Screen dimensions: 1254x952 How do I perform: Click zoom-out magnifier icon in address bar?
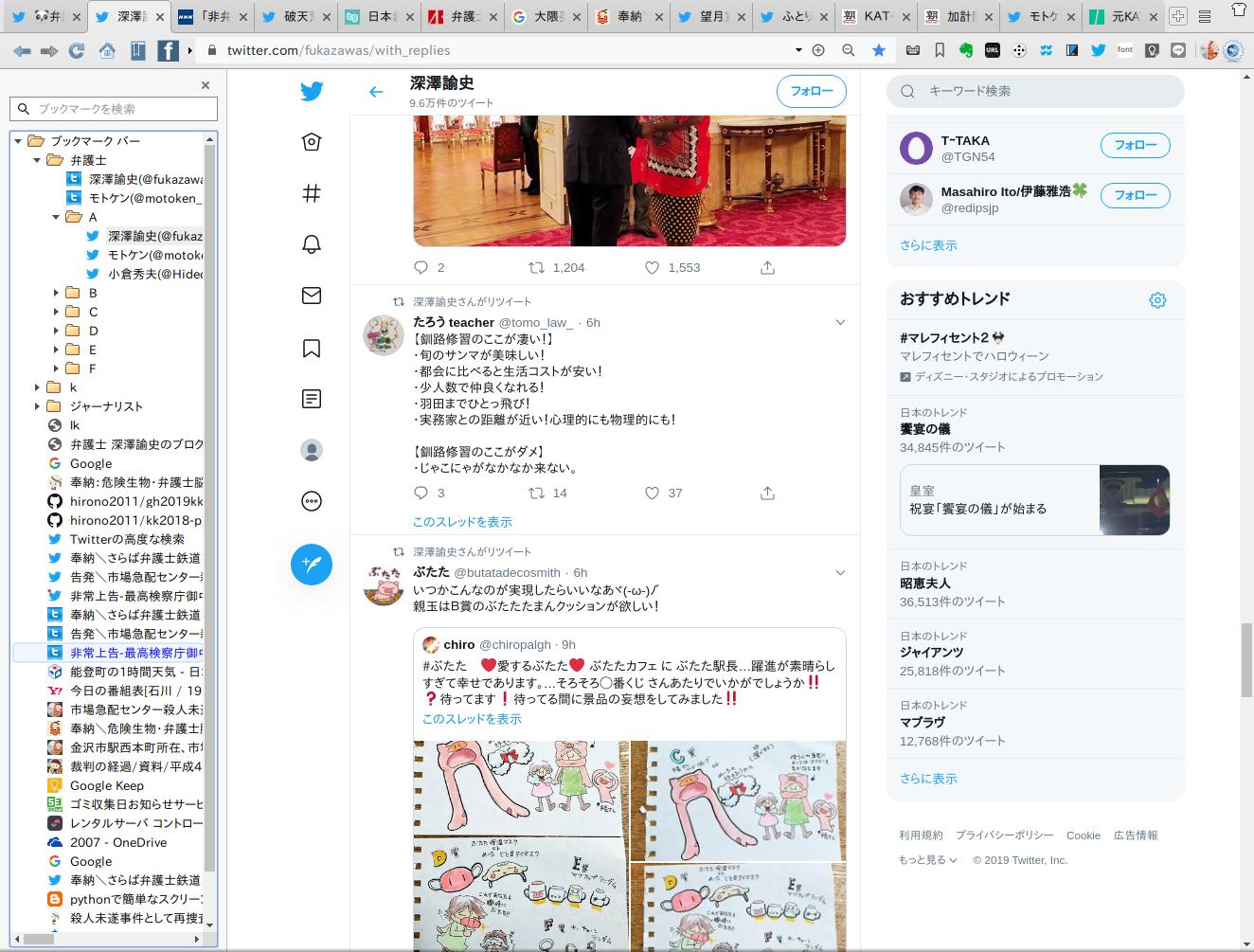pyautogui.click(x=849, y=50)
